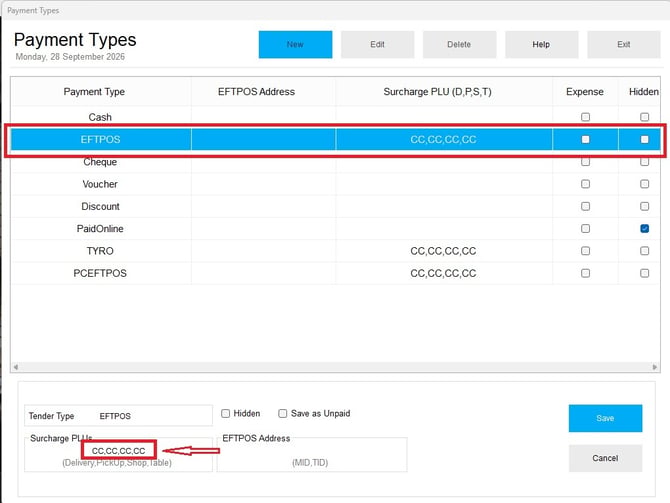This screenshot has height=503, width=670.
Task: Toggle the Hidden checkbox for TYRO
Action: click(x=644, y=251)
